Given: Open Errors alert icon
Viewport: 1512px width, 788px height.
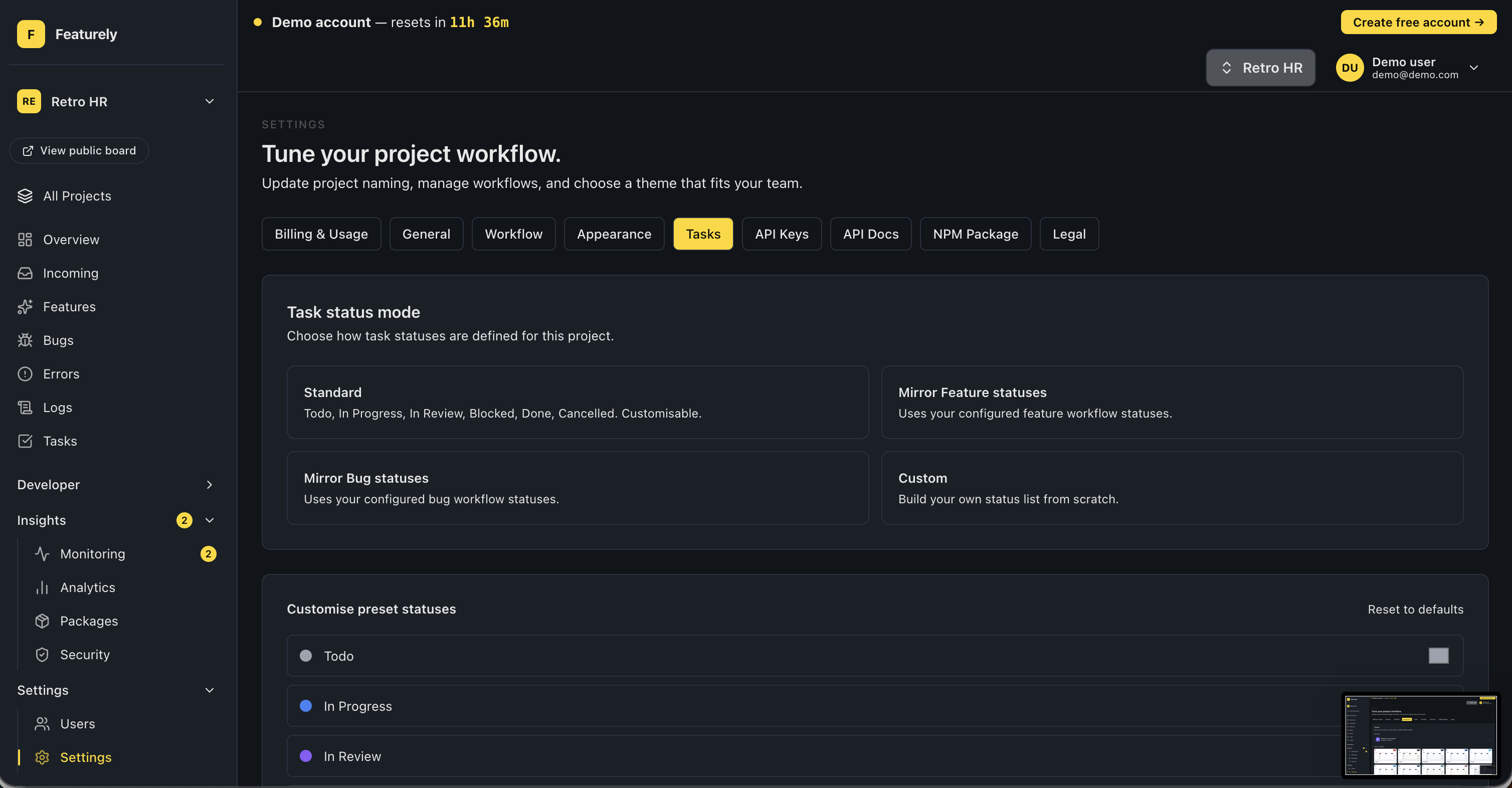Looking at the screenshot, I should 25,374.
